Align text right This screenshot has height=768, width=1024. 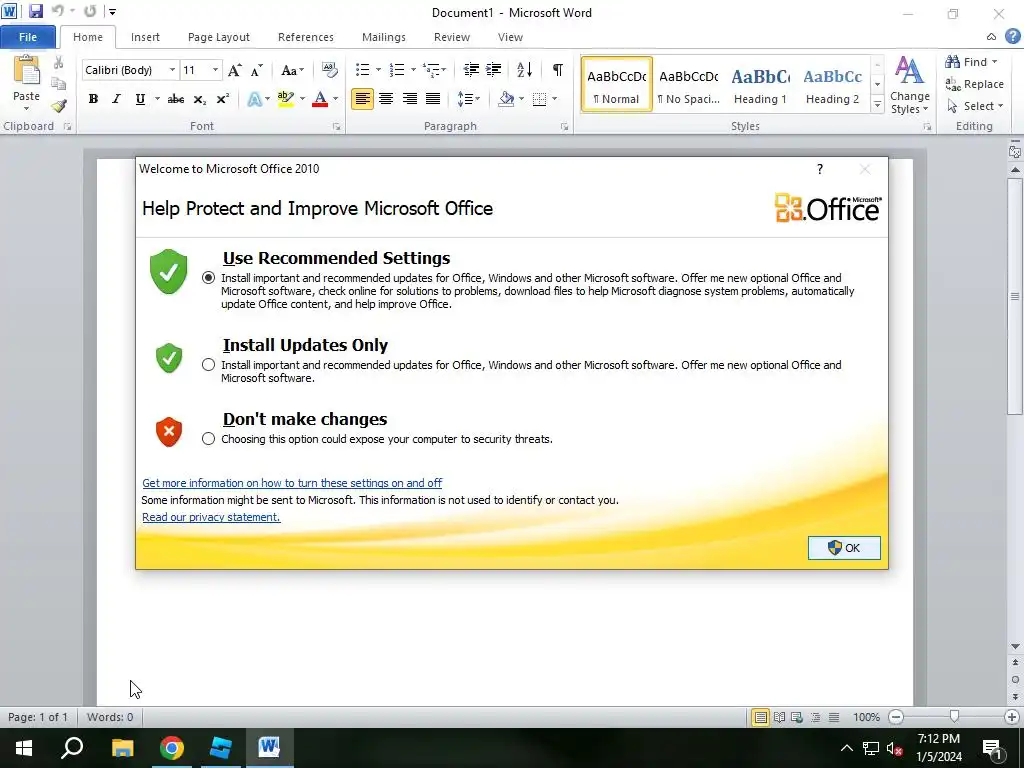[409, 99]
